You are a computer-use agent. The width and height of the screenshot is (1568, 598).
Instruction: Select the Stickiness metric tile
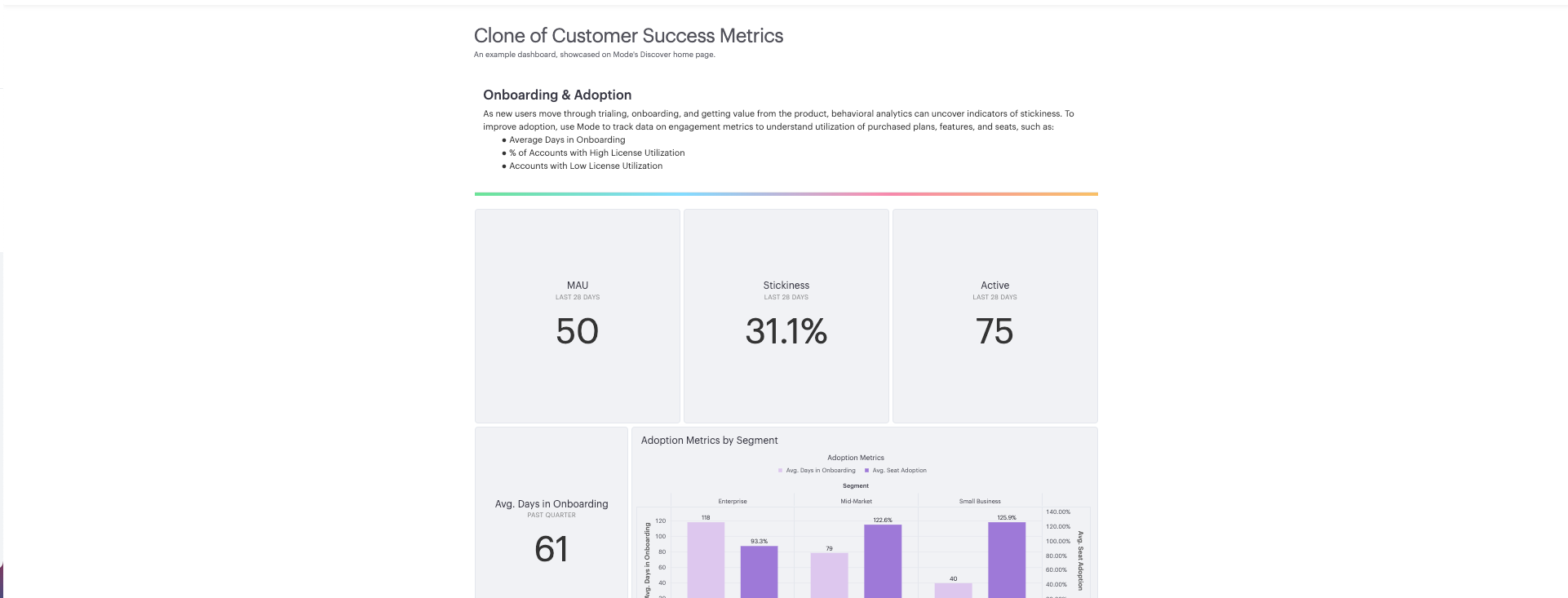click(x=786, y=317)
